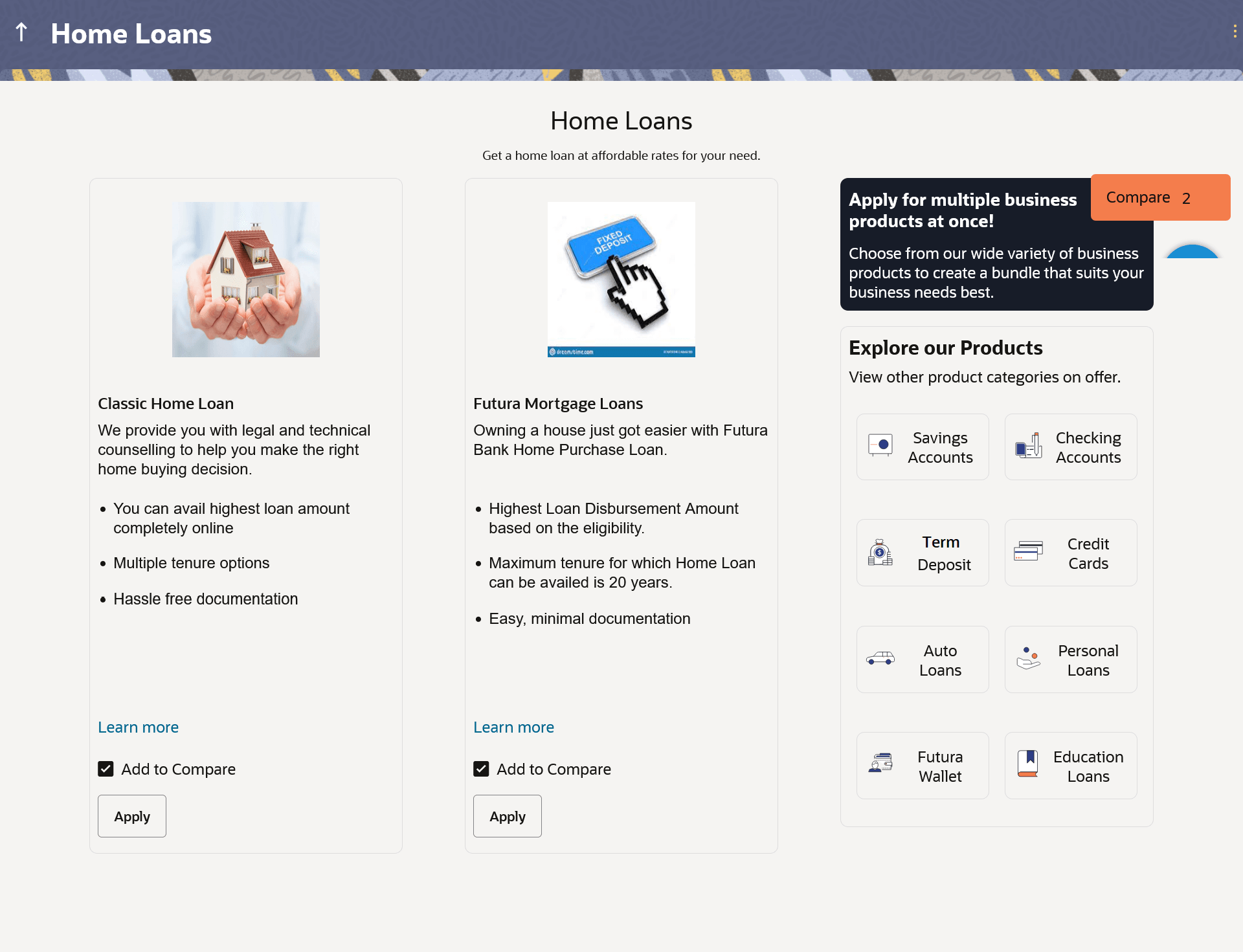The image size is (1243, 952).
Task: Click the blue floating circle button
Action: 1193,252
